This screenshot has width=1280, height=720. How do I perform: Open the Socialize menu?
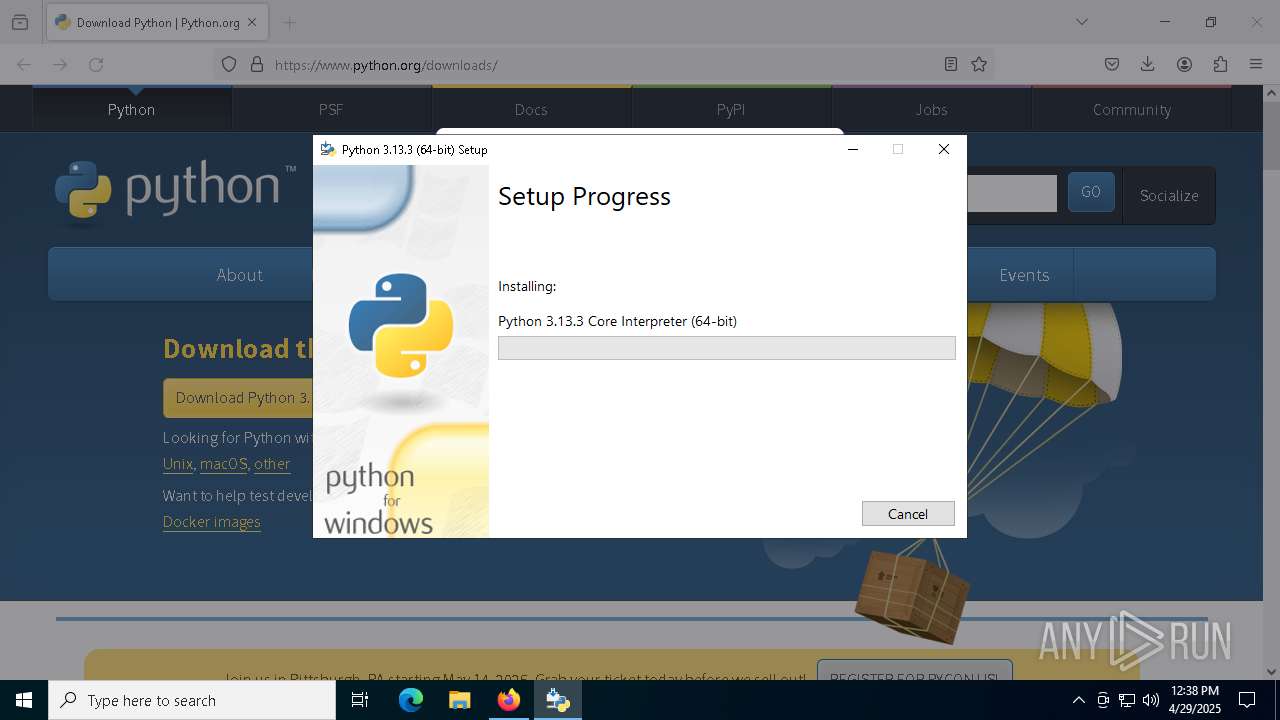(1169, 195)
